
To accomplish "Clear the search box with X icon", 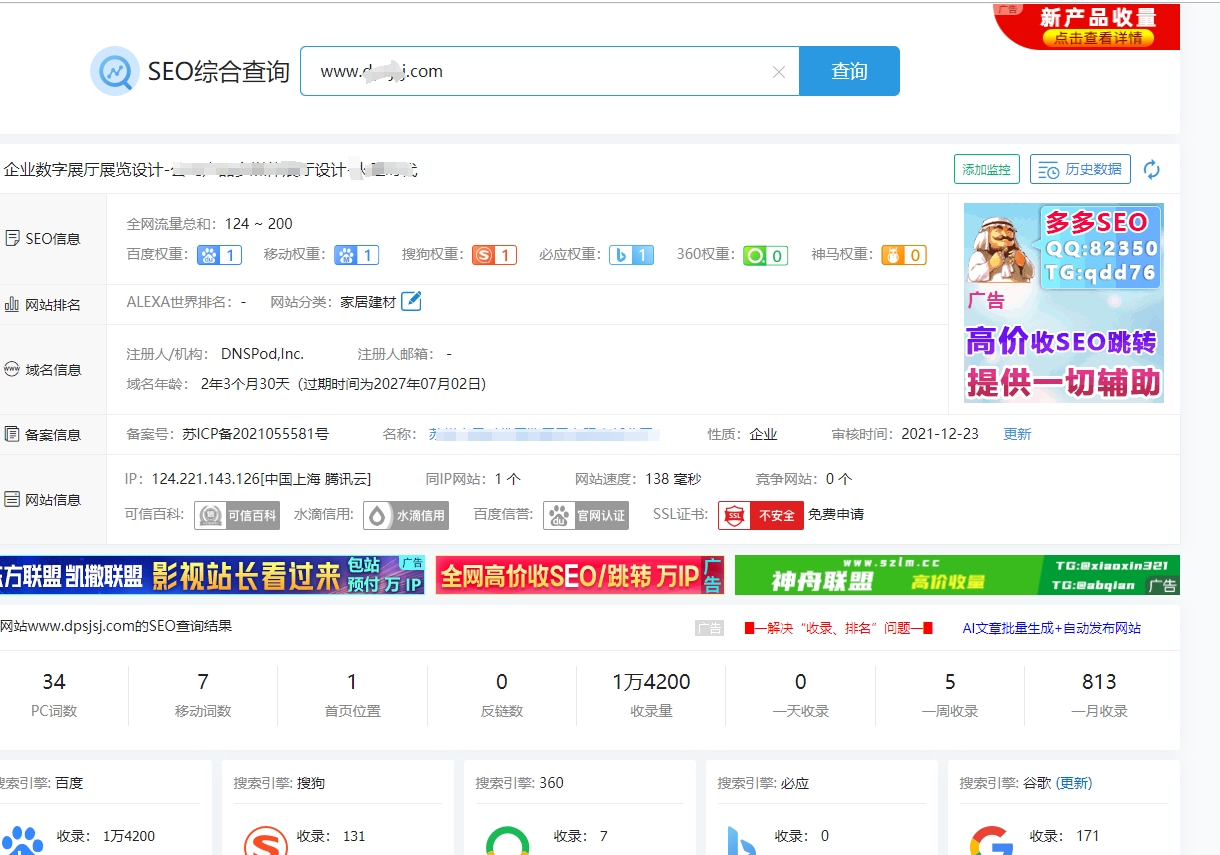I will click(779, 72).
